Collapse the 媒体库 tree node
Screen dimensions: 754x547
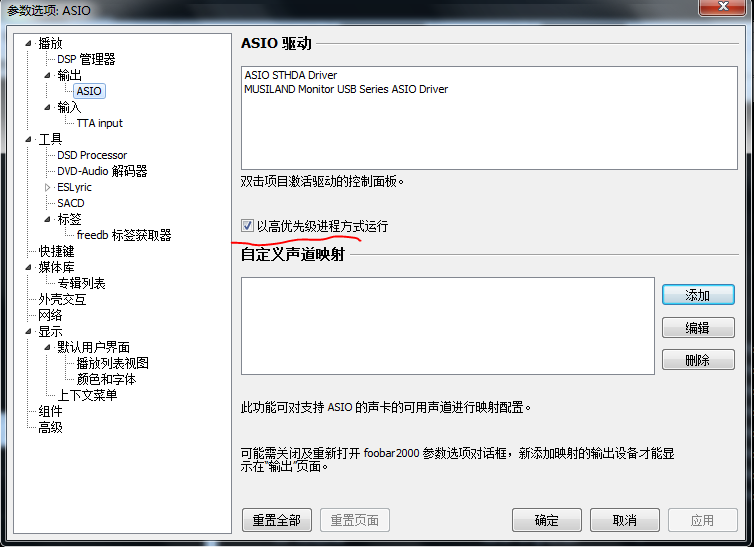coord(29,268)
